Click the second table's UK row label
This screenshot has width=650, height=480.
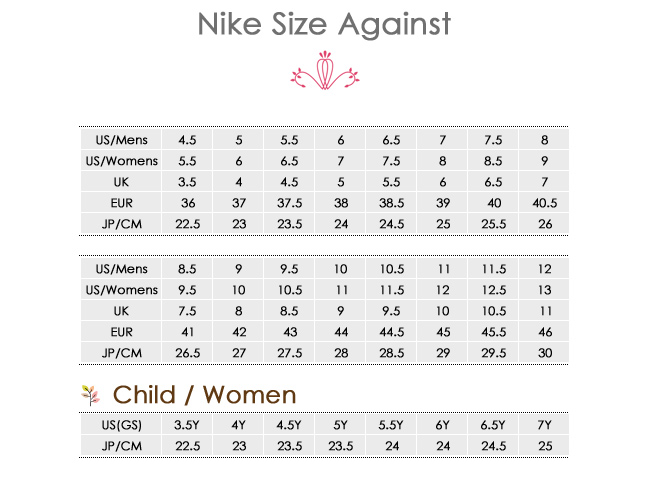tap(121, 311)
